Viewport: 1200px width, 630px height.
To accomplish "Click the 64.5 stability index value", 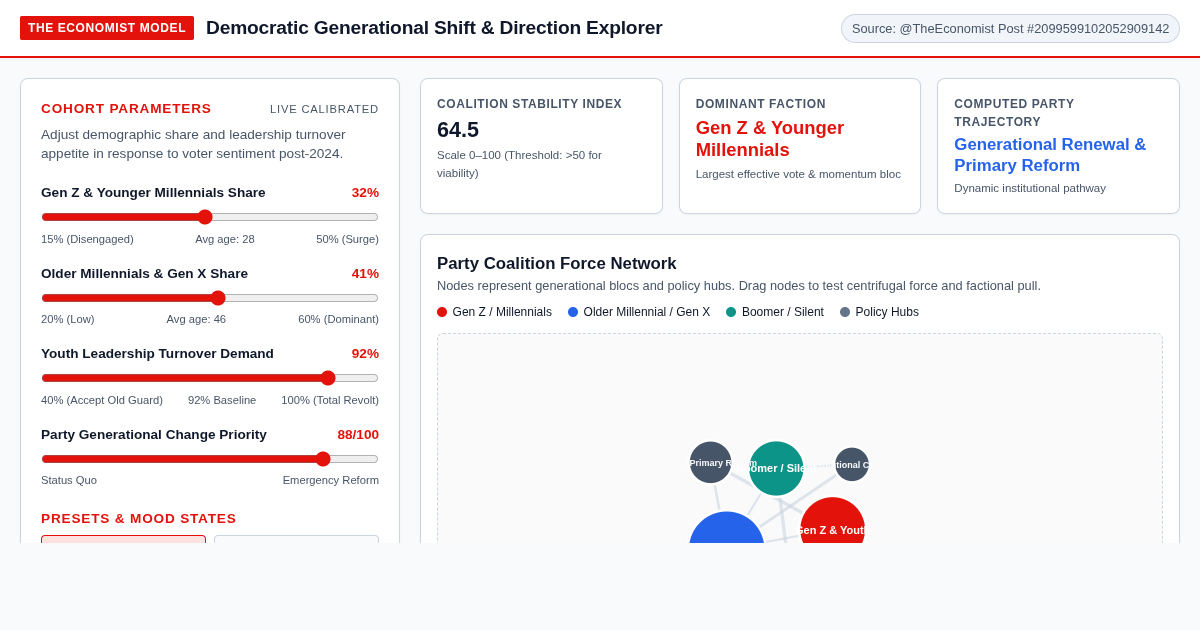I will click(x=458, y=130).
